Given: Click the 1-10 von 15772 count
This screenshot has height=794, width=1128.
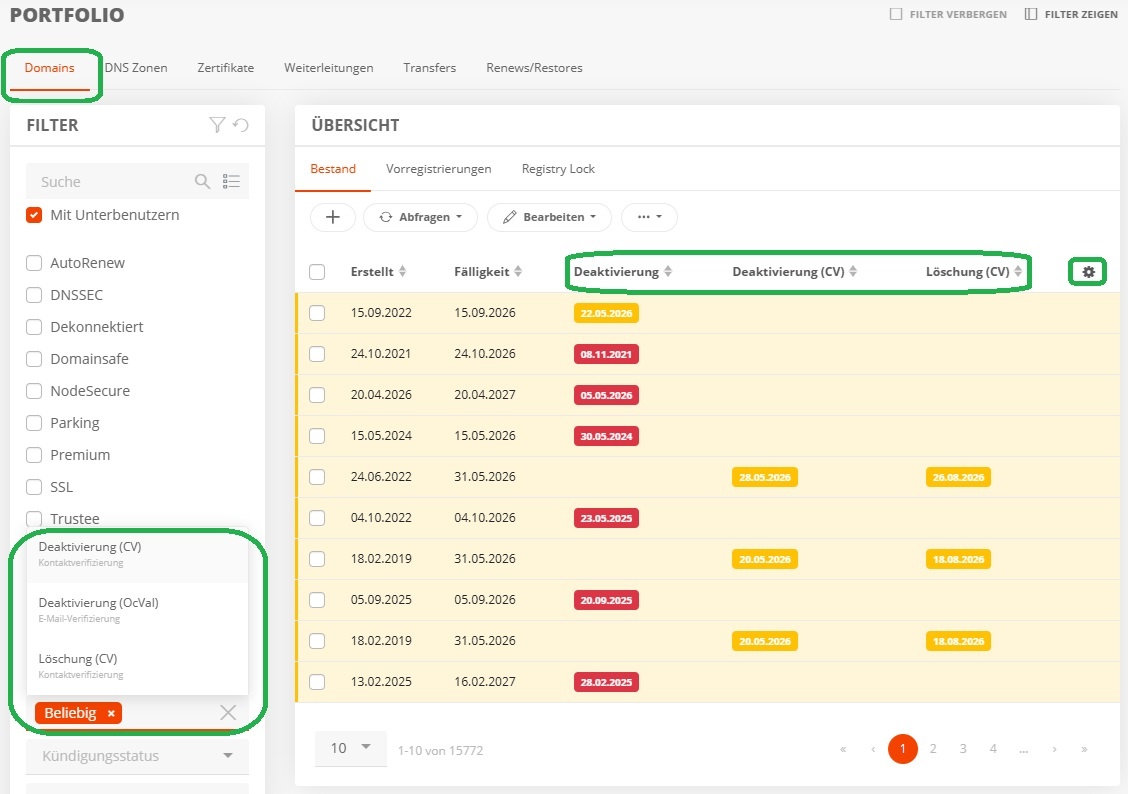Looking at the screenshot, I should 441,750.
